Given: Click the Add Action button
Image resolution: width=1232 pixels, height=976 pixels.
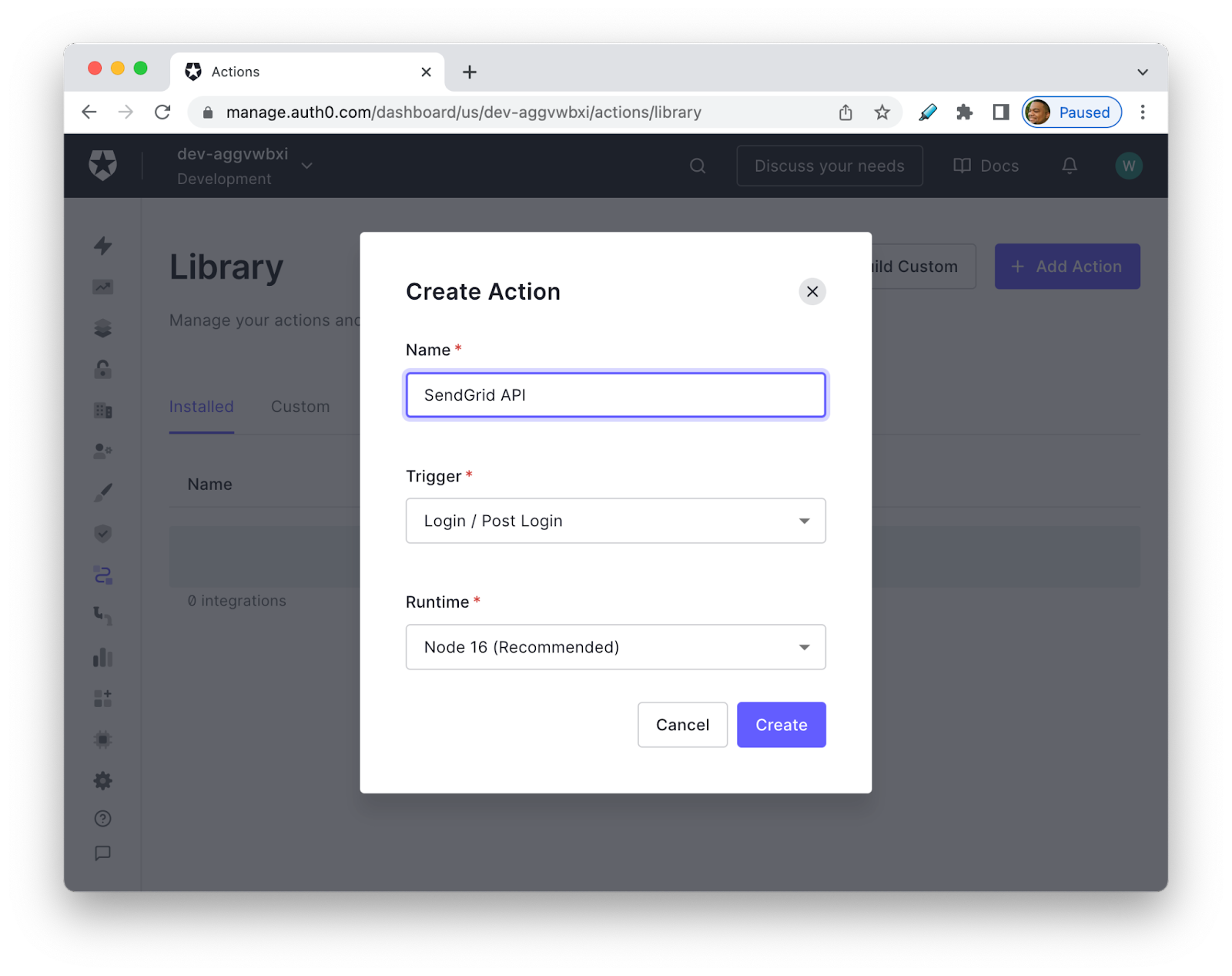Looking at the screenshot, I should point(1067,267).
